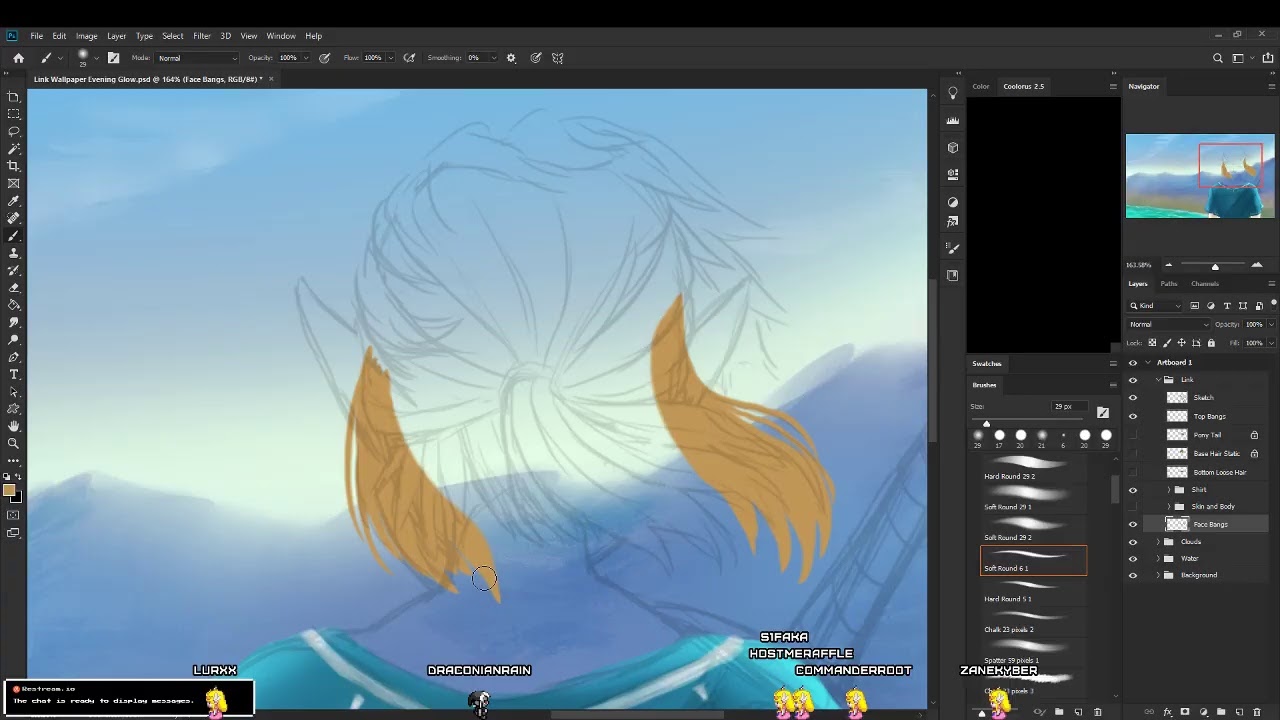The image size is (1280, 720).
Task: Show the Pony Tail layer
Action: coord(1133,435)
